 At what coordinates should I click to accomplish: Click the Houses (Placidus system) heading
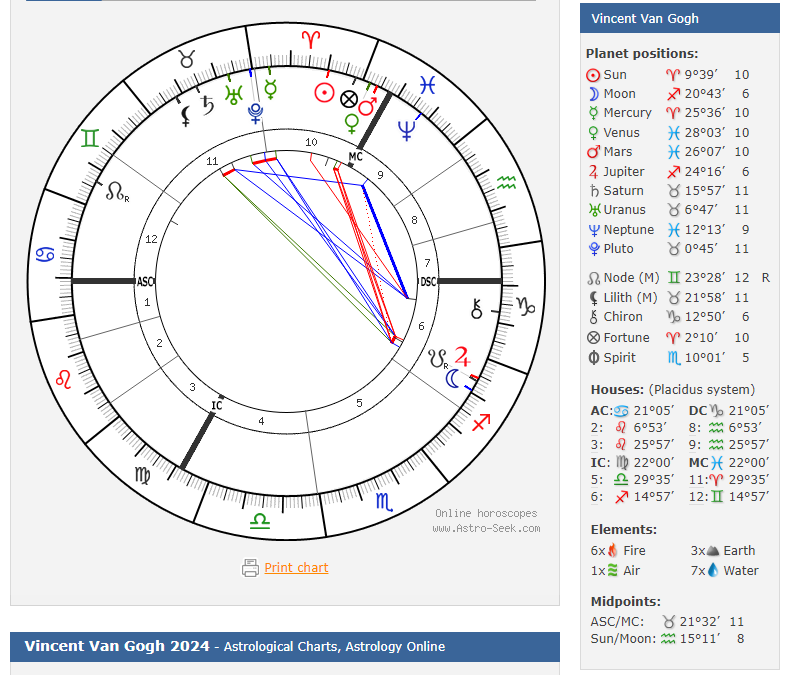pyautogui.click(x=673, y=390)
